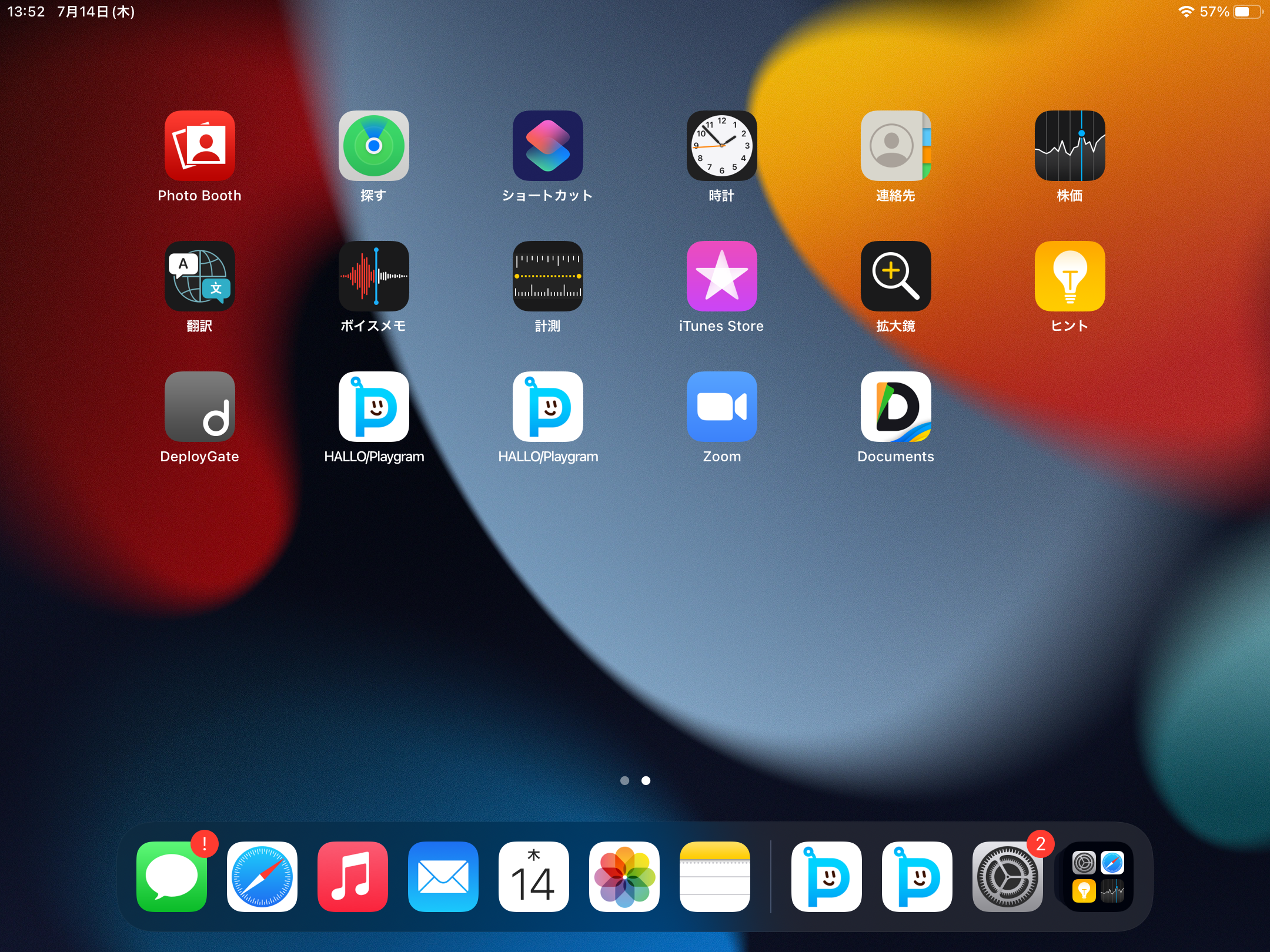
Task: Launch the Stocks (株価) app
Action: point(1070,146)
